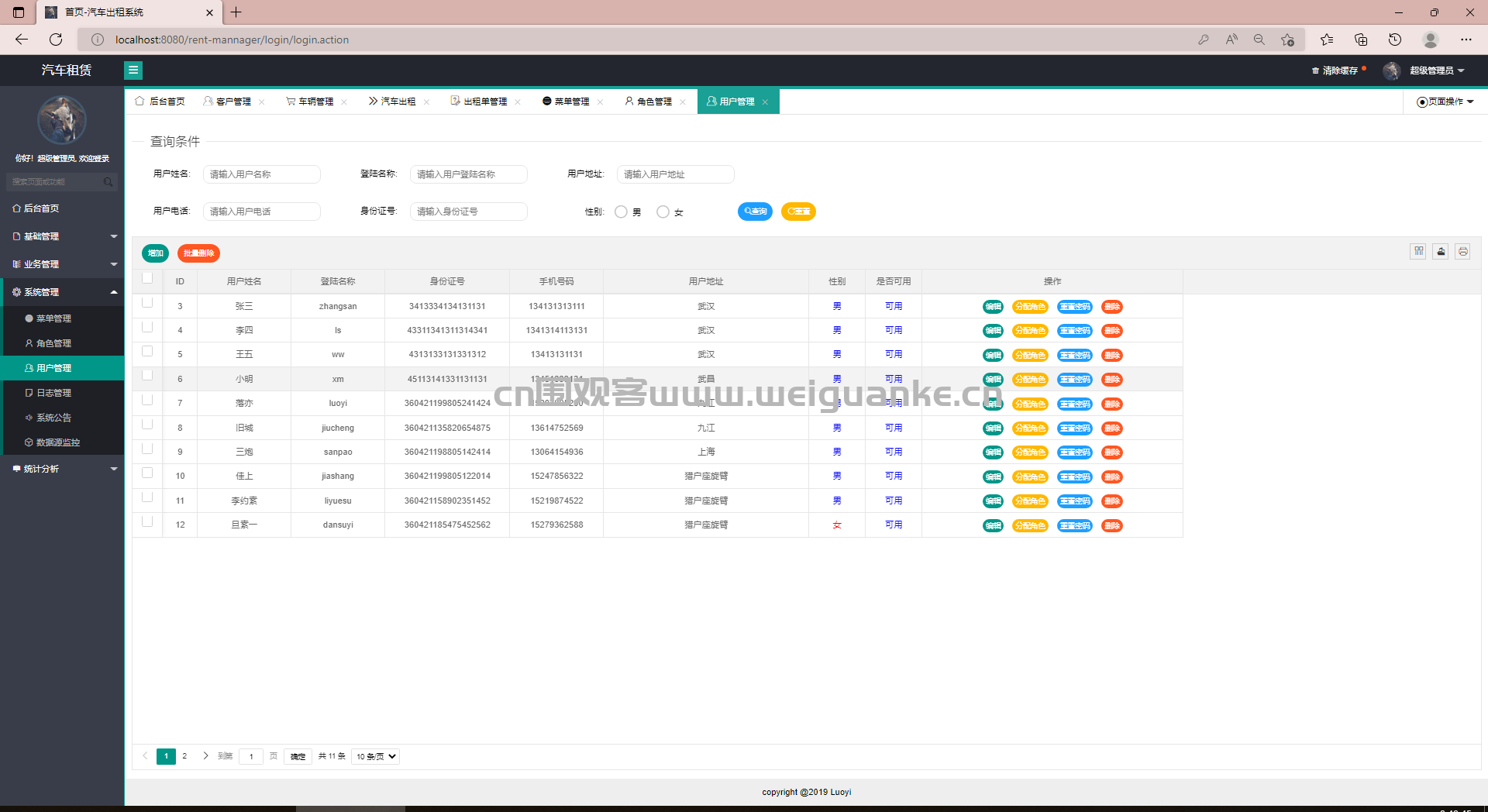Open browser collections icon
The image size is (1488, 812).
click(1361, 40)
